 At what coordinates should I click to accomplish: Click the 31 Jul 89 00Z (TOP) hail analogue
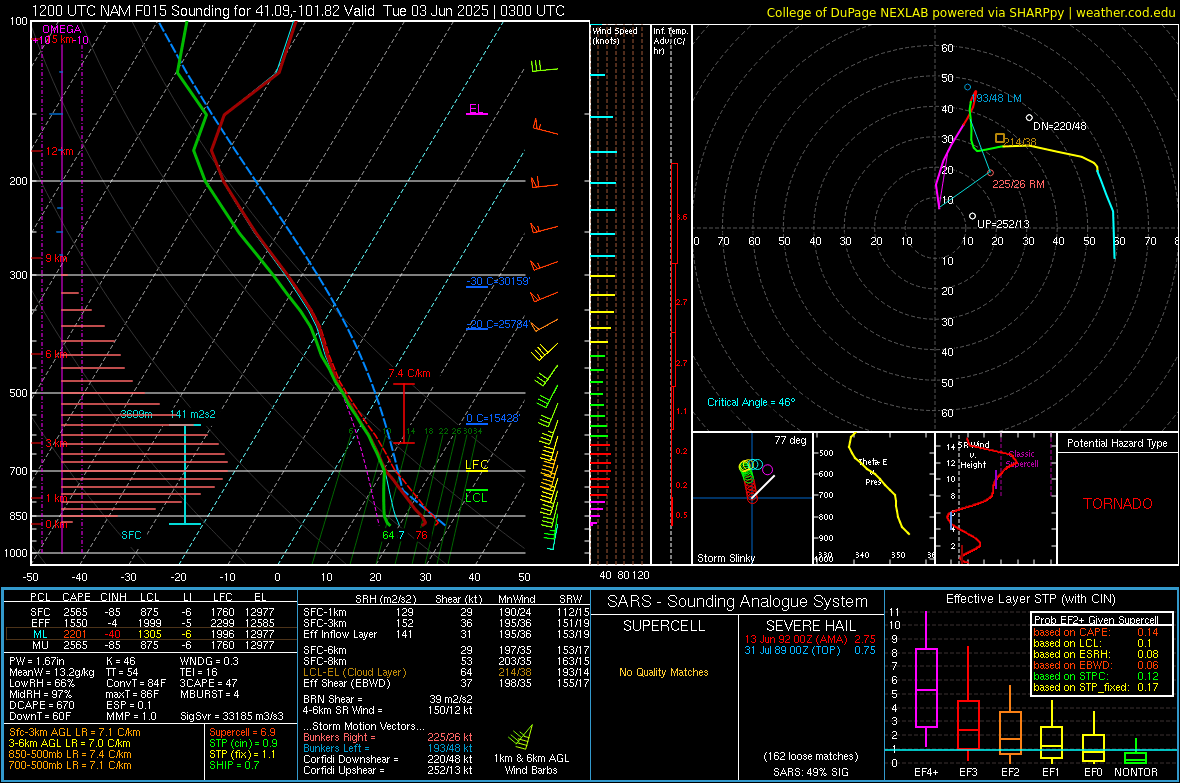coord(810,650)
